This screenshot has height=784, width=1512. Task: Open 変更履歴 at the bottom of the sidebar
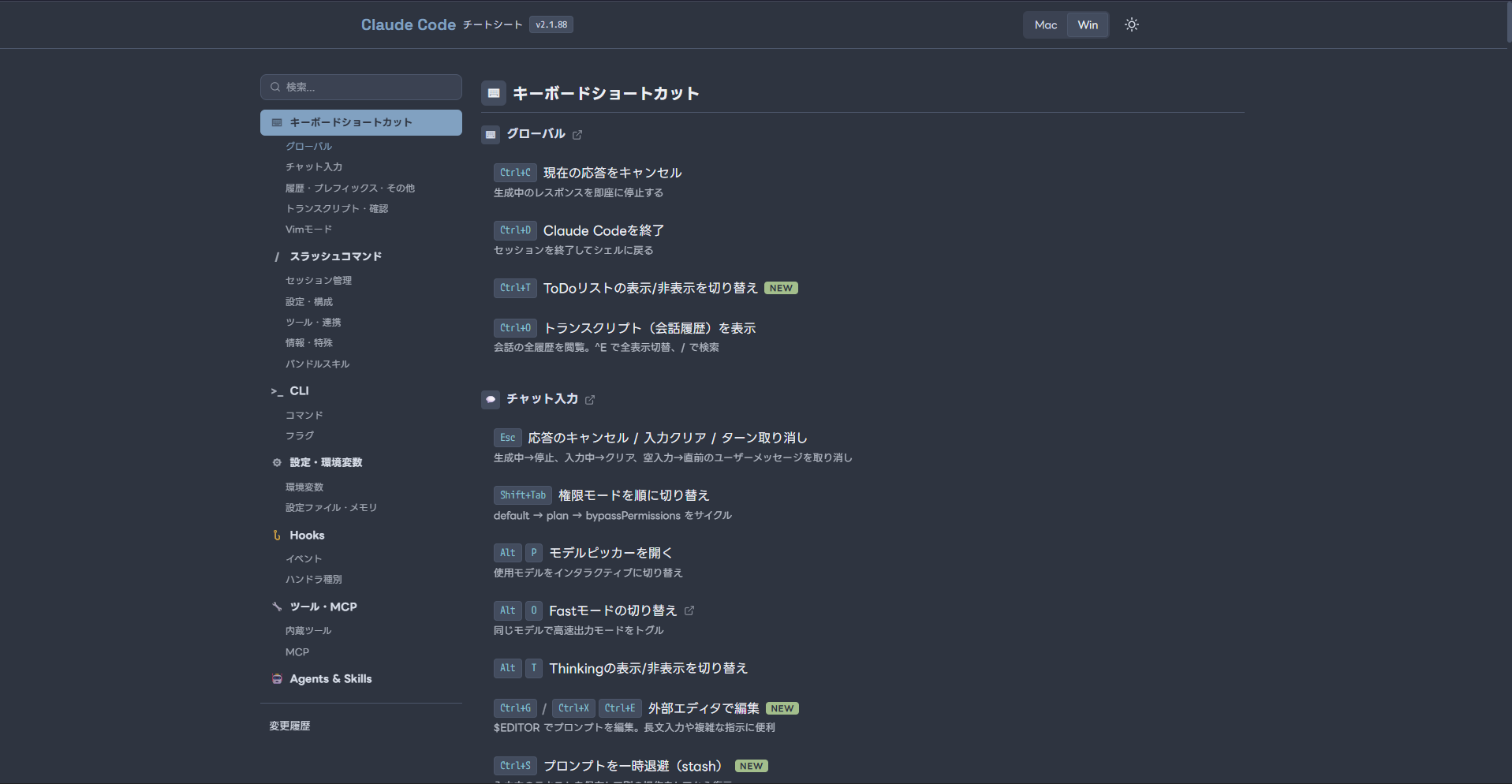coord(289,725)
